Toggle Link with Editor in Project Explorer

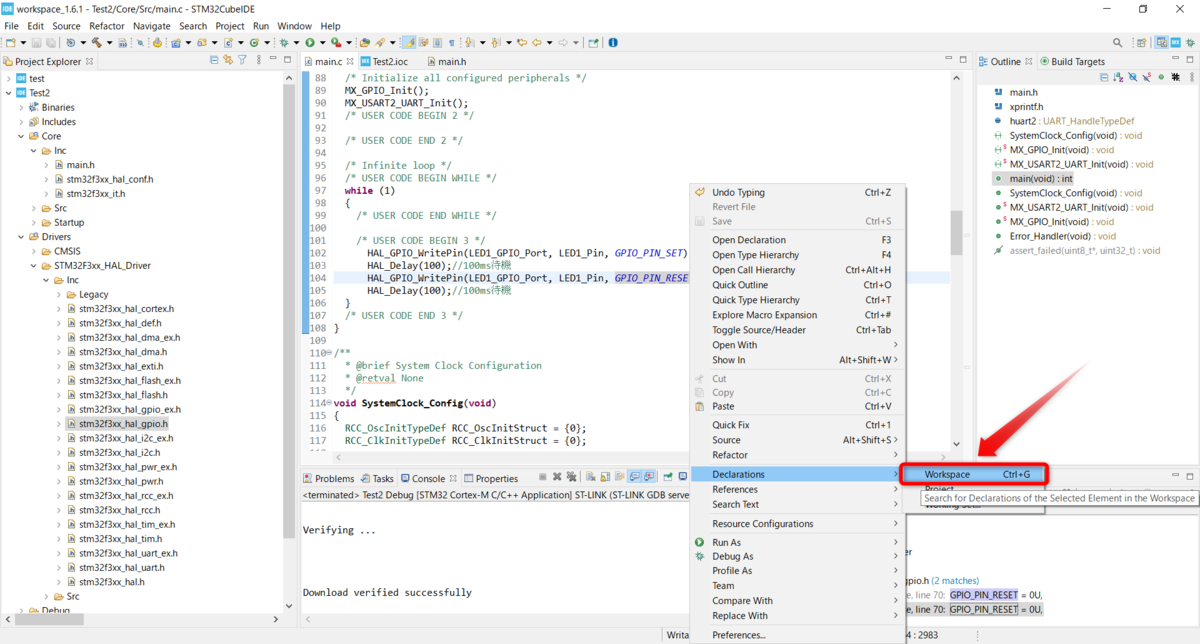228,61
